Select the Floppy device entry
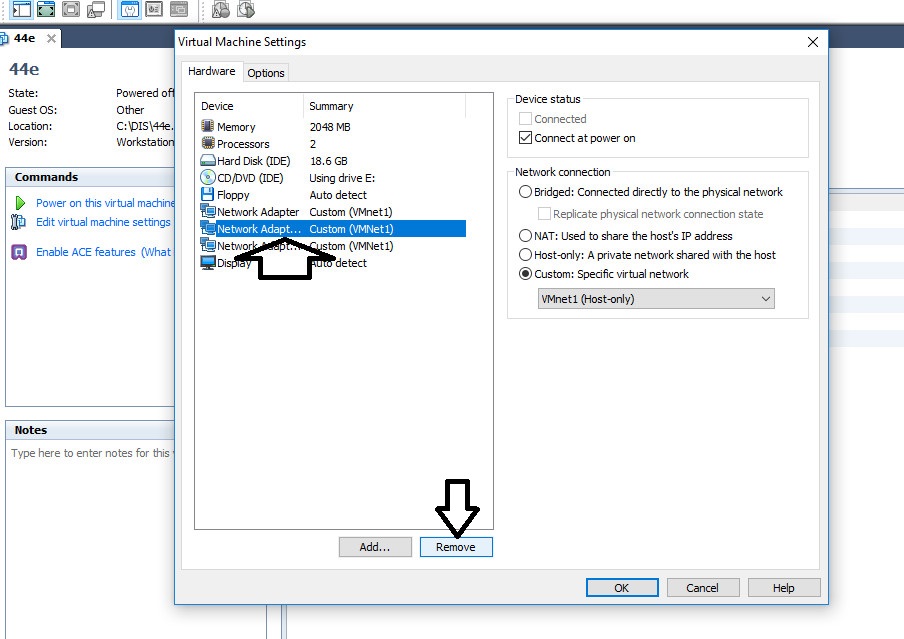This screenshot has width=904, height=639. coord(233,195)
